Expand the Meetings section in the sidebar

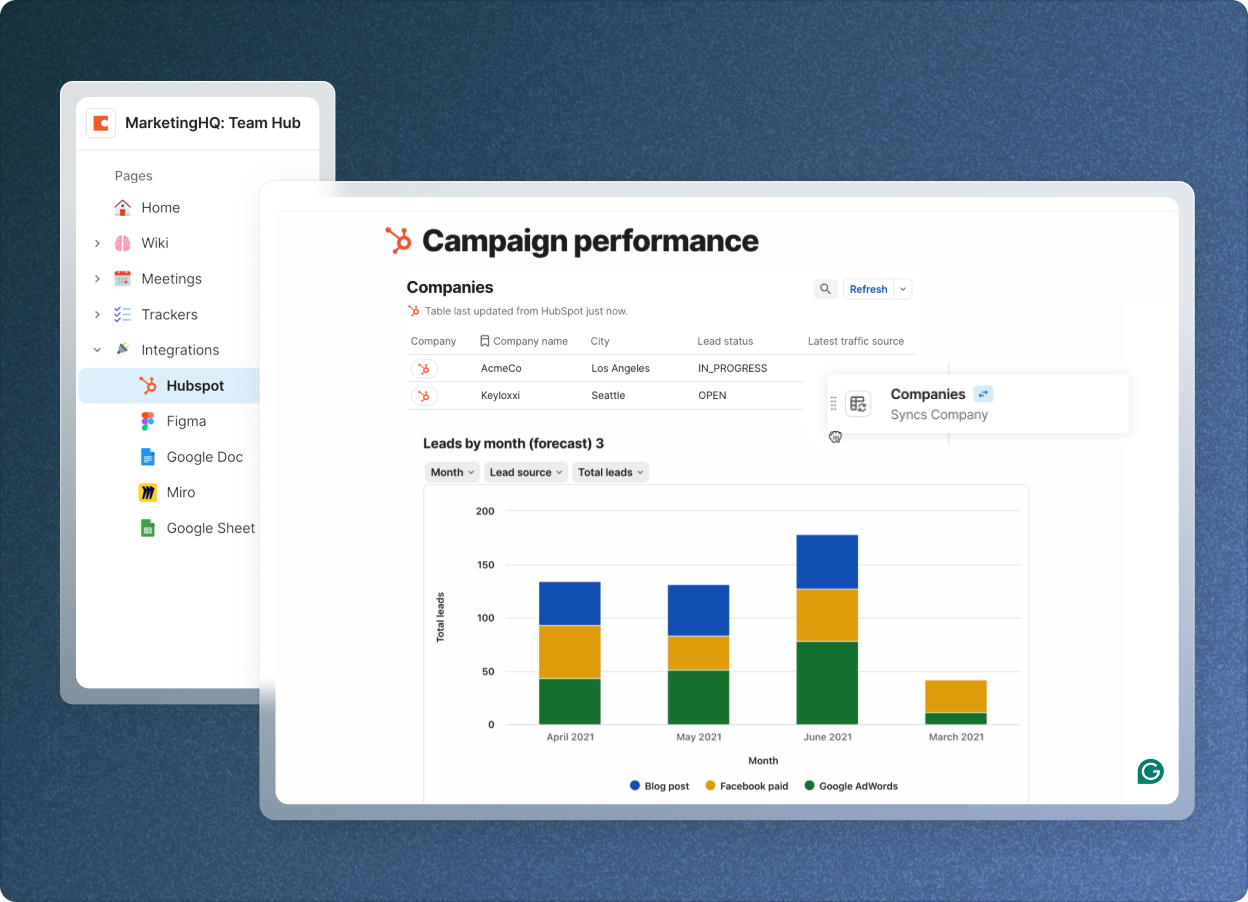97,278
